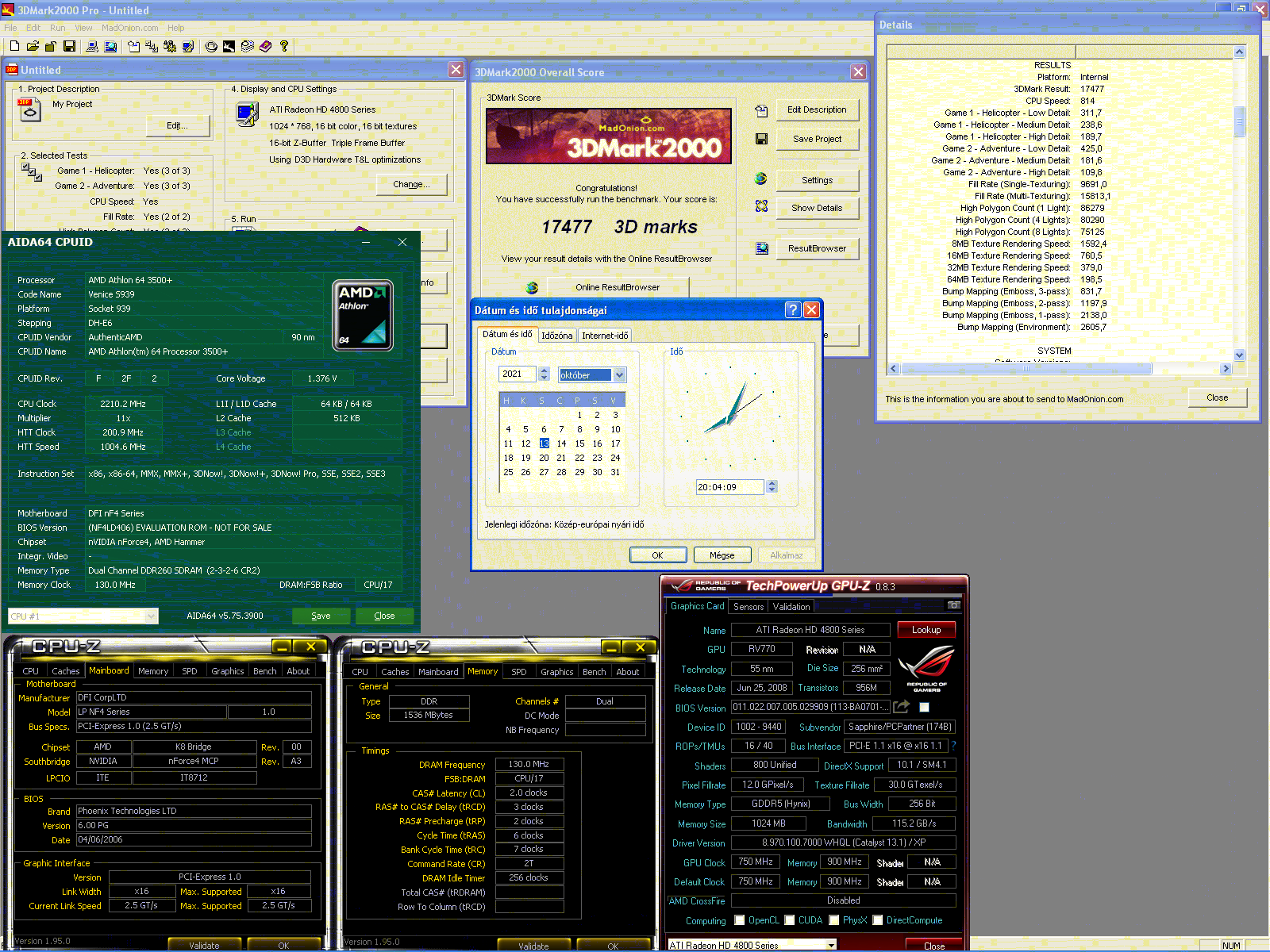
Task: Click the Details horizontal scroll right arrow
Action: pyautogui.click(x=1226, y=369)
